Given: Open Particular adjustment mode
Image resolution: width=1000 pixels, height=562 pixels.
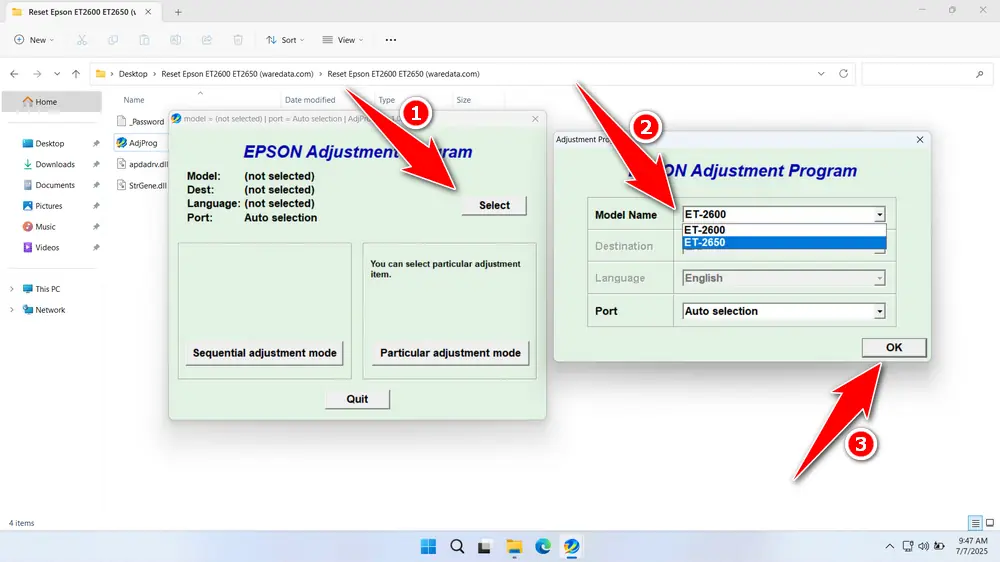Looking at the screenshot, I should pos(450,353).
